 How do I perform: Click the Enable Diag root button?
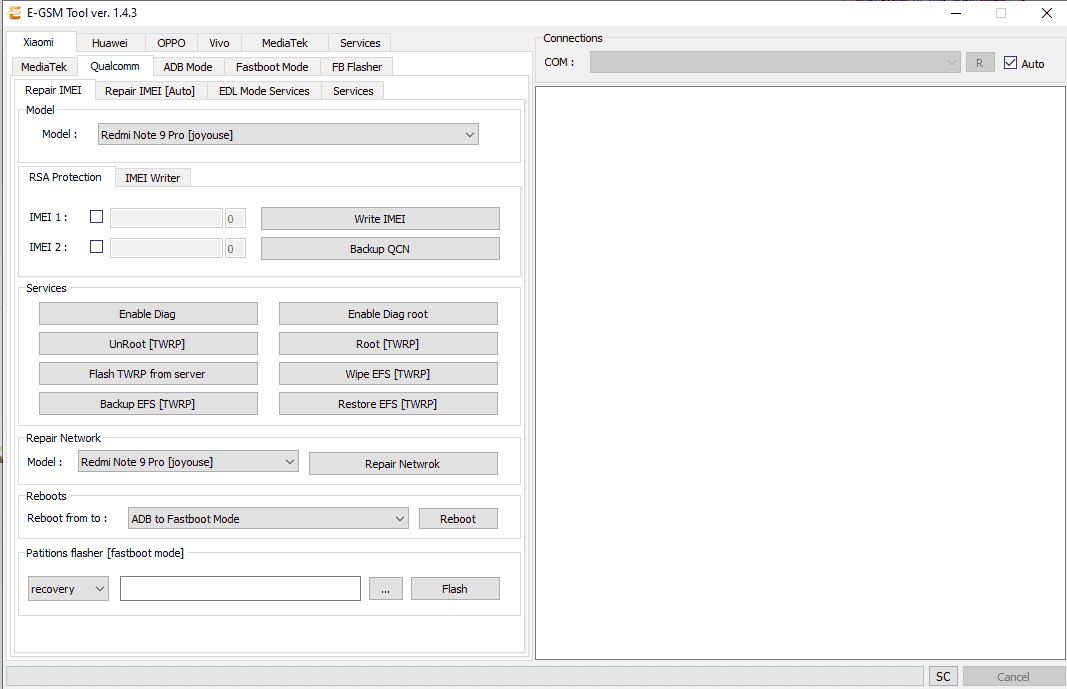[388, 314]
